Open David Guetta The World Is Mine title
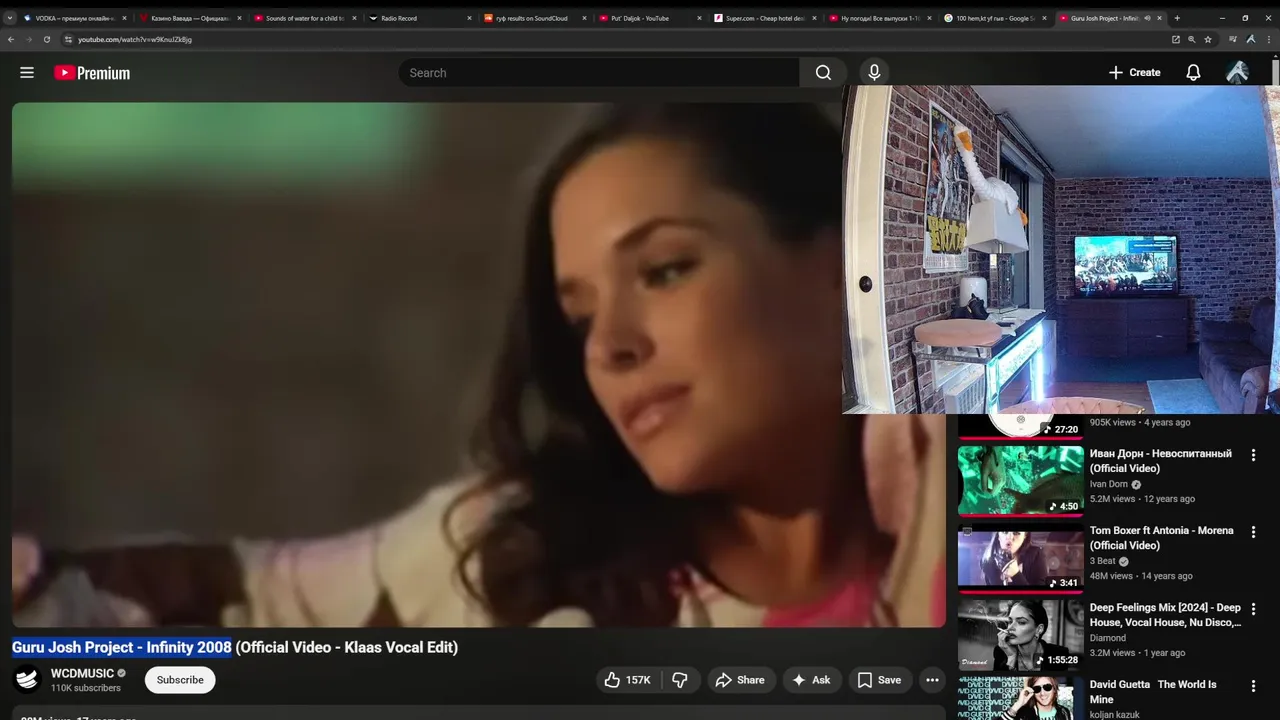 coord(1153,692)
